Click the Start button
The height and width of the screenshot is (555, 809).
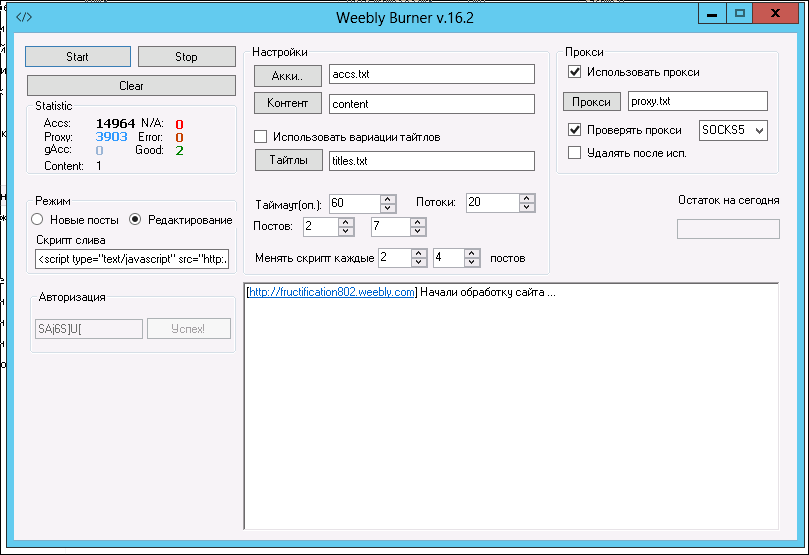point(78,57)
